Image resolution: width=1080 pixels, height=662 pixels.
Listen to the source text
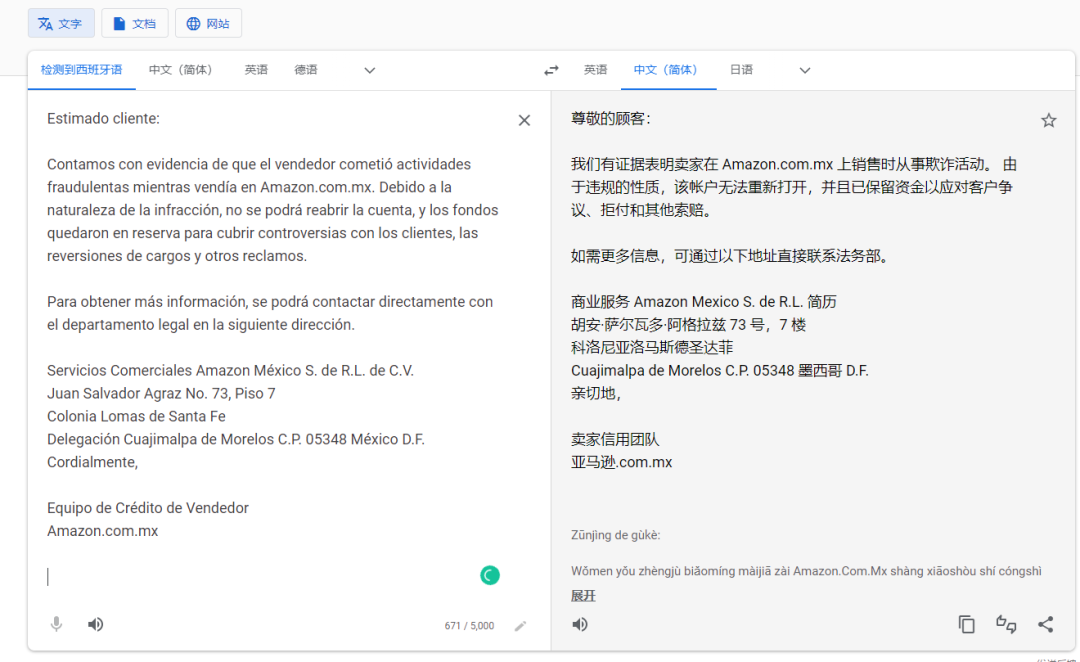[95, 624]
